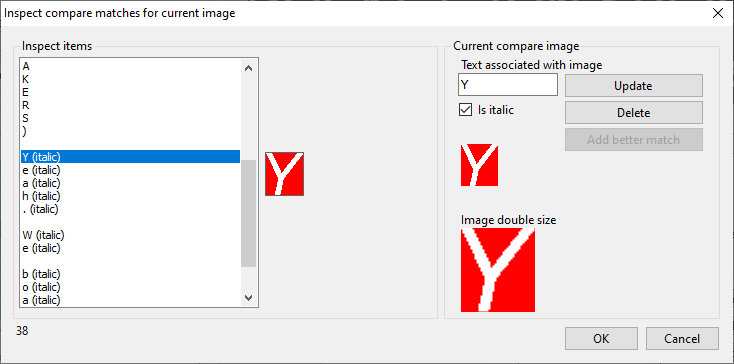Screen dimensions: 734x364
Task: Select the K item in the list
Action: (131, 79)
